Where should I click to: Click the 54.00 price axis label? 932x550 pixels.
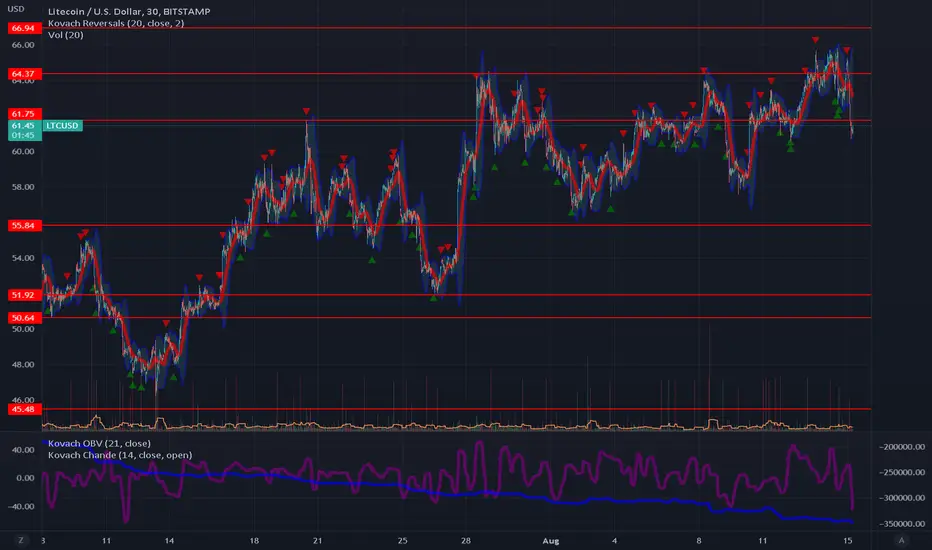pyautogui.click(x=23, y=258)
